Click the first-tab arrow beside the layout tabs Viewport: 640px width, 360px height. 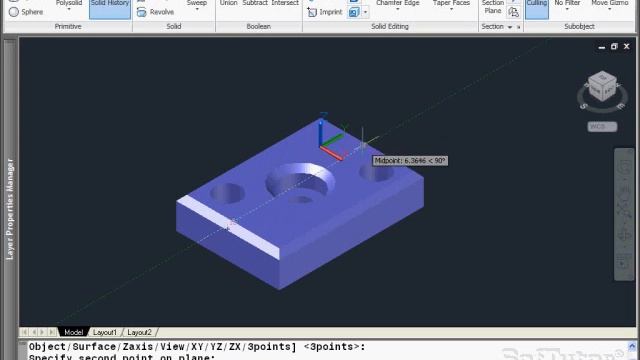pos(24,332)
